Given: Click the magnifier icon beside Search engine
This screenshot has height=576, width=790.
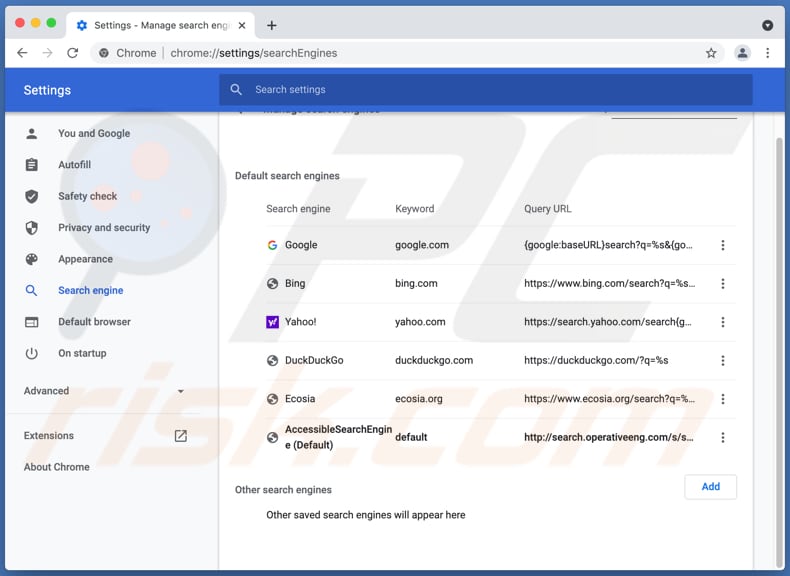Looking at the screenshot, I should (x=31, y=290).
